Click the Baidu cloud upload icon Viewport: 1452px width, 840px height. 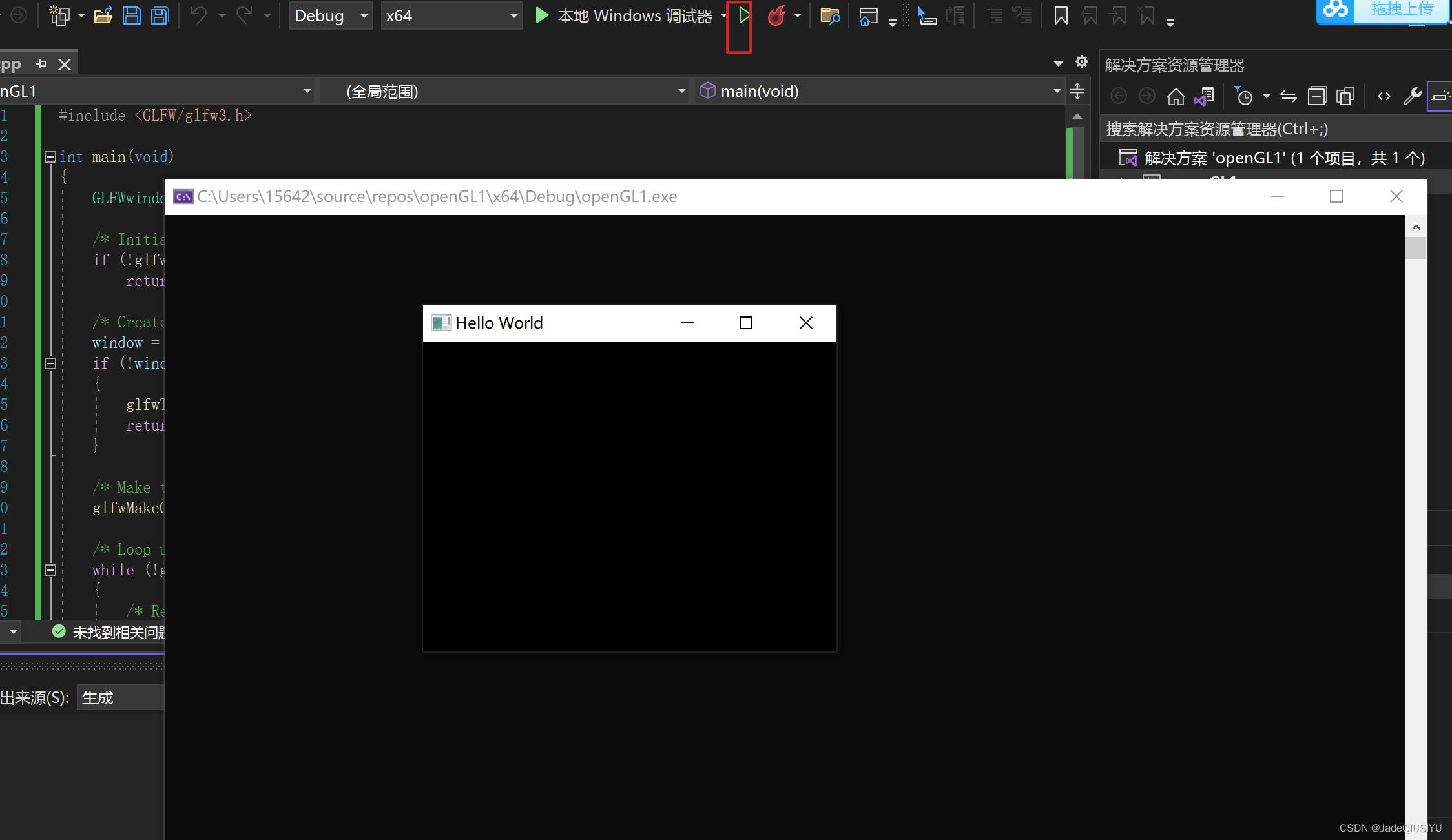tap(1335, 10)
